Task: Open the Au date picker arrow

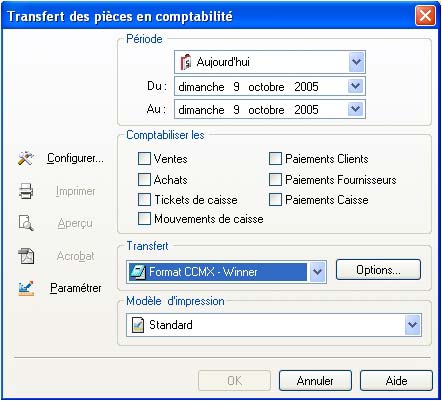Action: click(355, 109)
